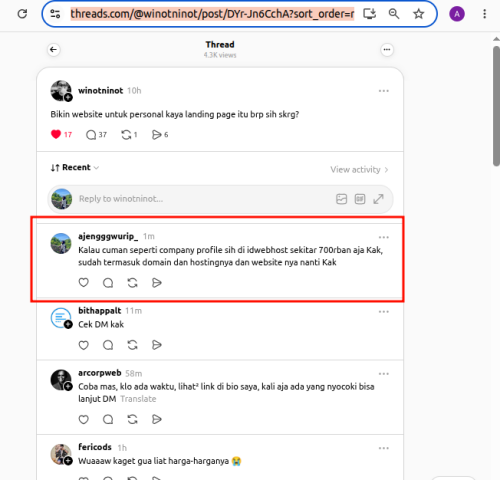Open site information icon in address bar
500x480 pixels.
pyautogui.click(x=55, y=14)
